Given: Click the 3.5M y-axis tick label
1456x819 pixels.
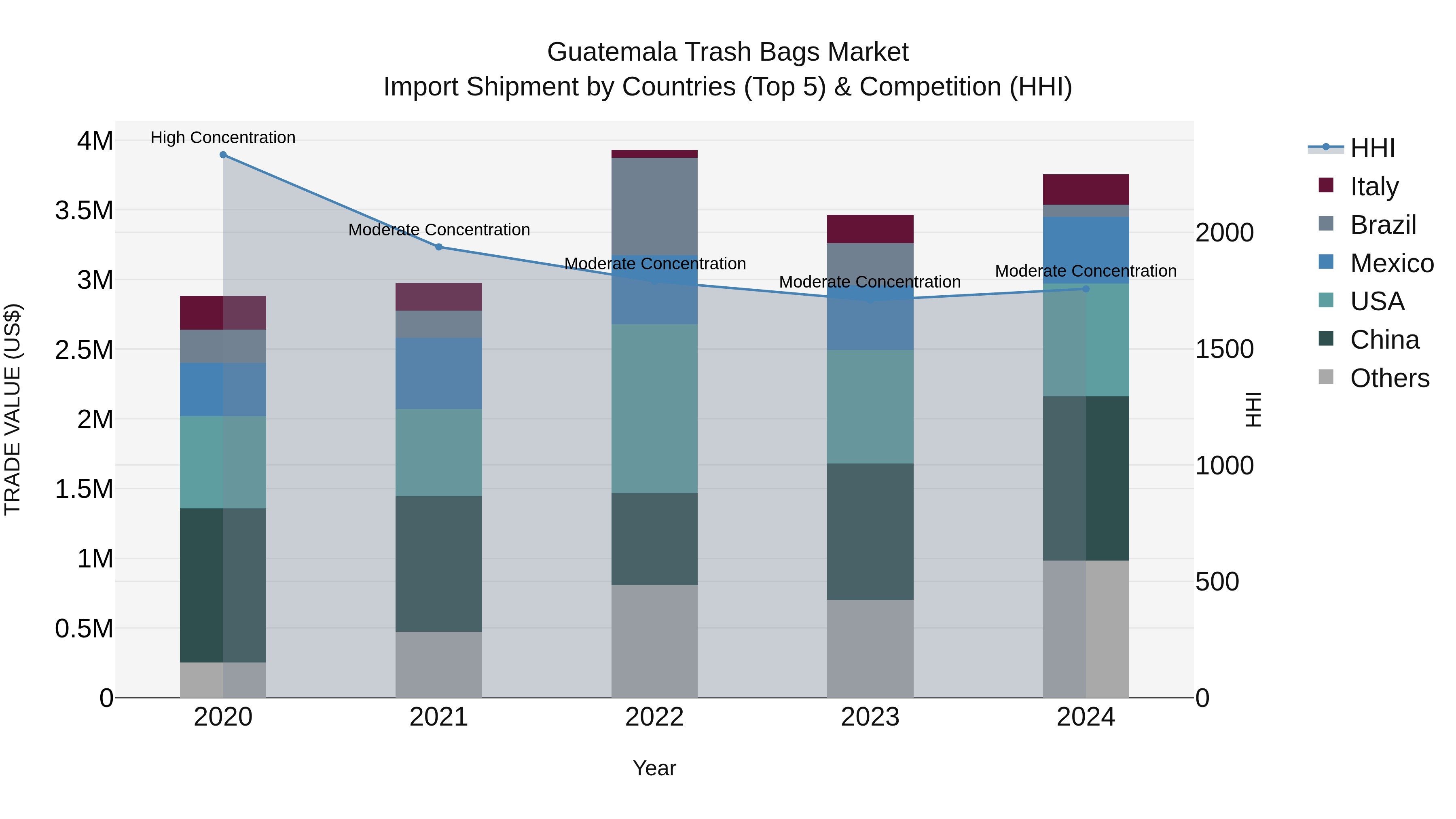Looking at the screenshot, I should (84, 210).
